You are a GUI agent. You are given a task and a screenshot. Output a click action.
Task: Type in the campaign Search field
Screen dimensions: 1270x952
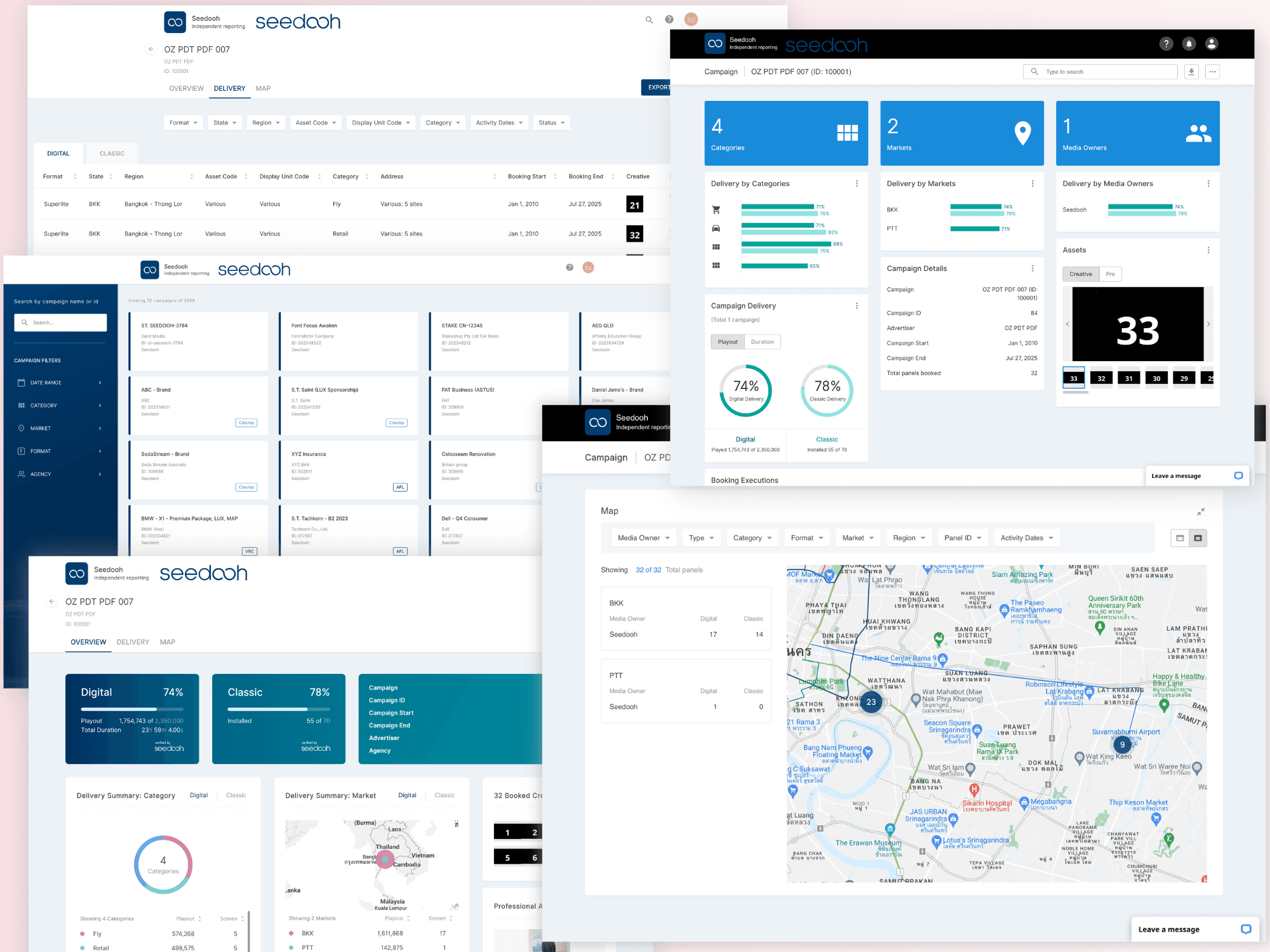61,322
